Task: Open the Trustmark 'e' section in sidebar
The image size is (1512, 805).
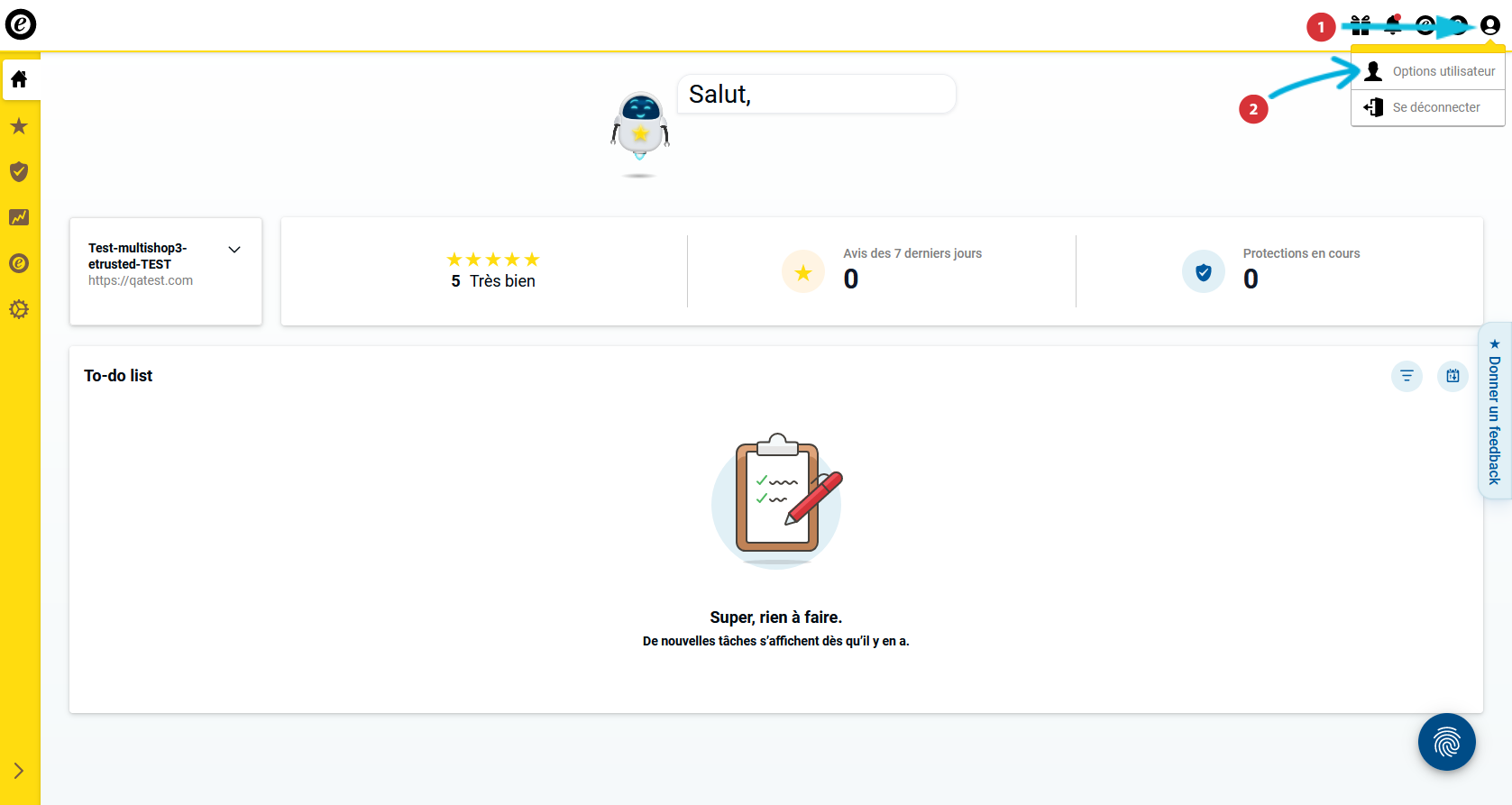Action: tap(19, 263)
